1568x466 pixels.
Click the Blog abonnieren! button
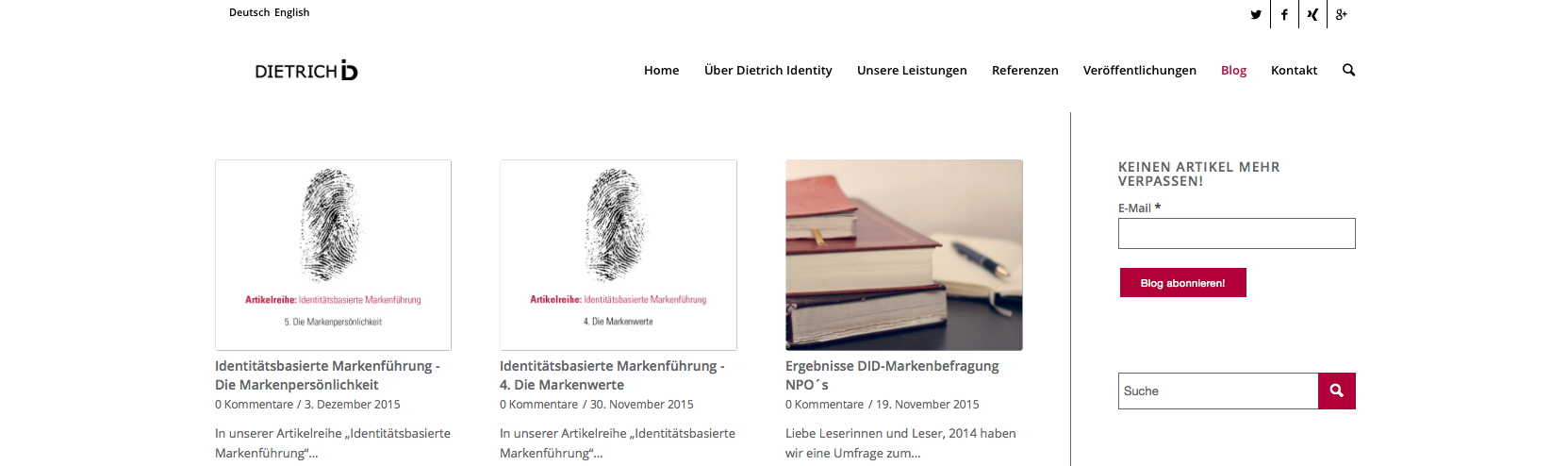[x=1182, y=283]
